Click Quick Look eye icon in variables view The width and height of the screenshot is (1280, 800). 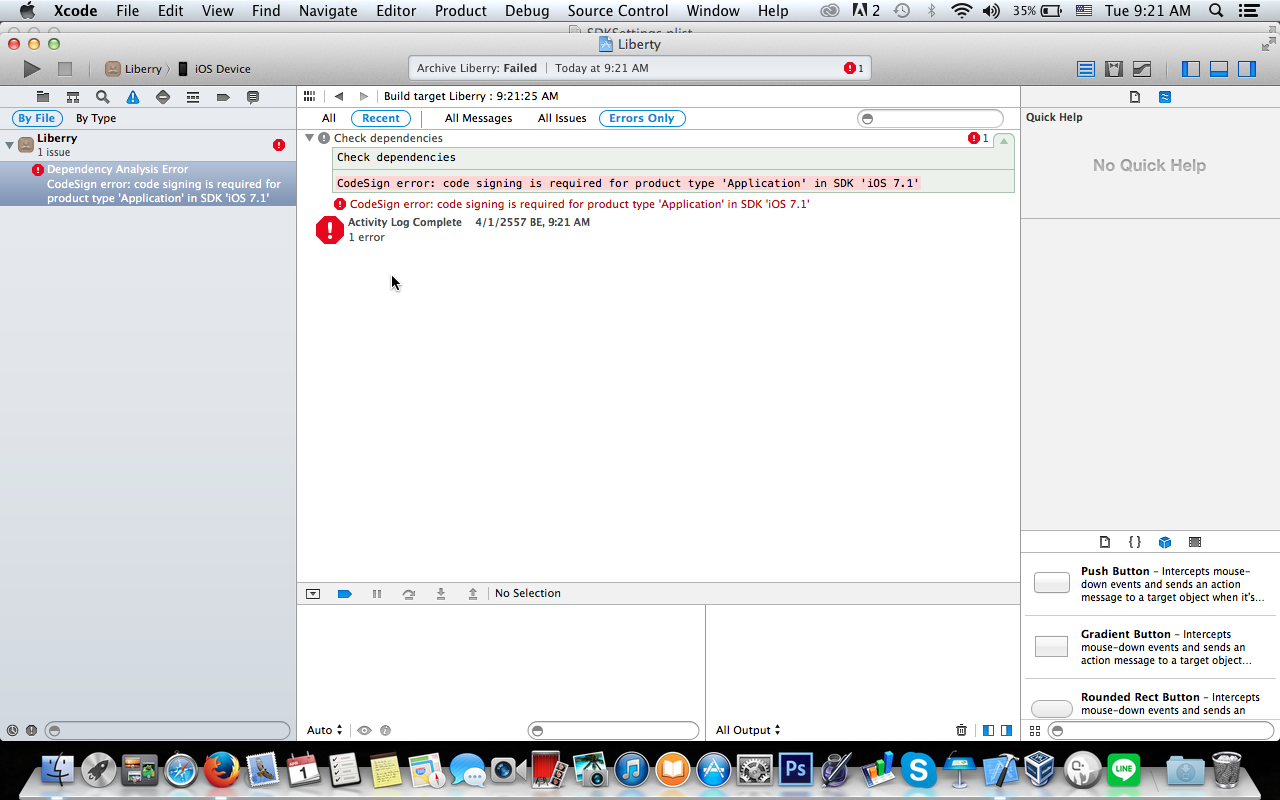point(364,730)
